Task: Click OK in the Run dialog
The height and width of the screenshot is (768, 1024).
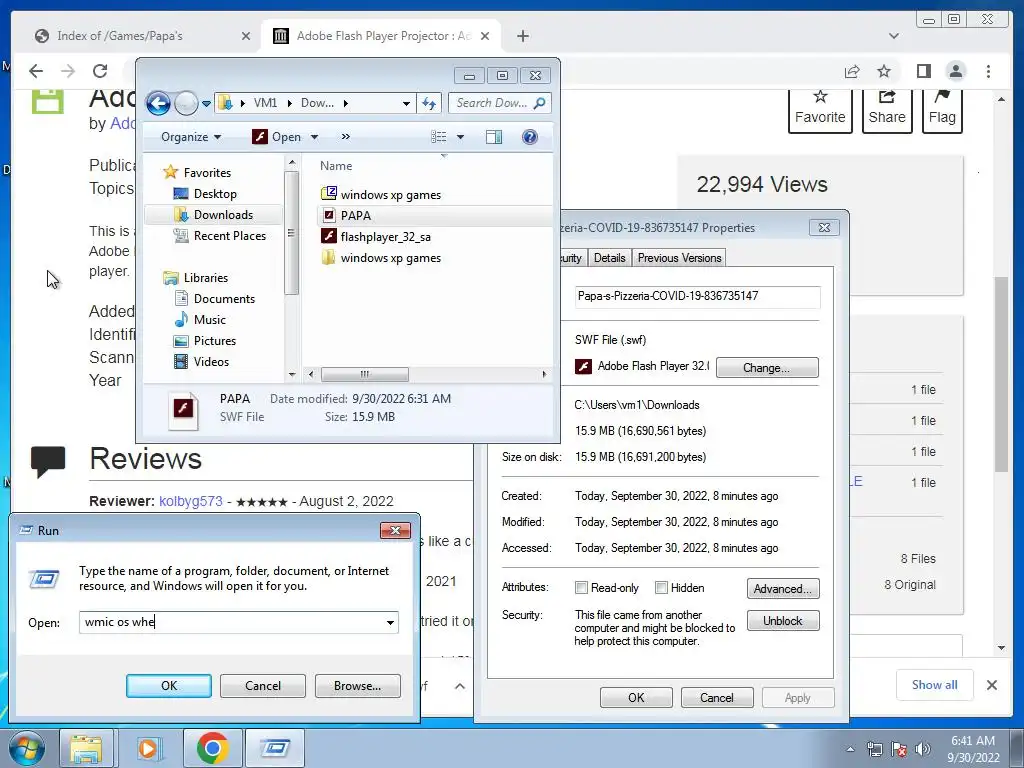Action: point(168,686)
